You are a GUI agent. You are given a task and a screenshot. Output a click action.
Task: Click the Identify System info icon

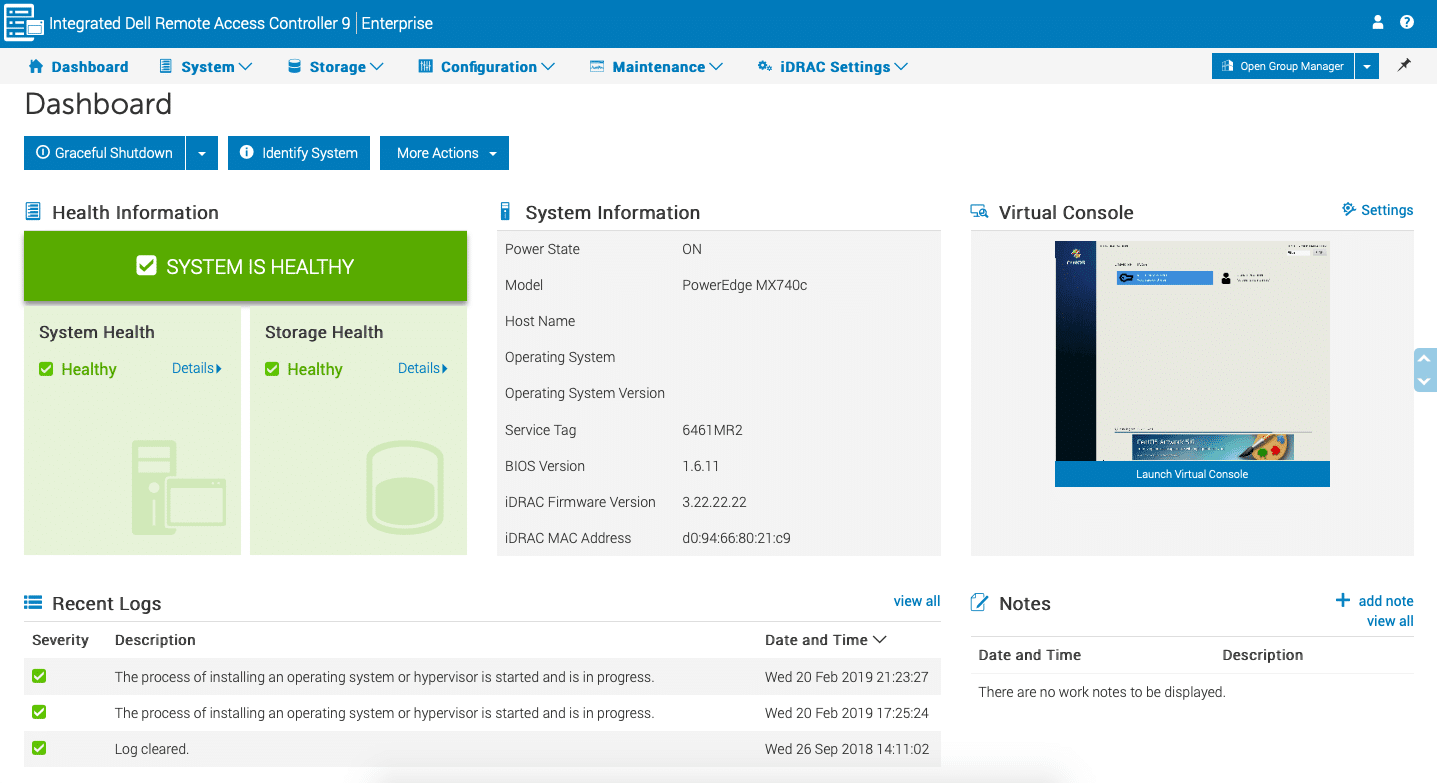click(x=246, y=153)
